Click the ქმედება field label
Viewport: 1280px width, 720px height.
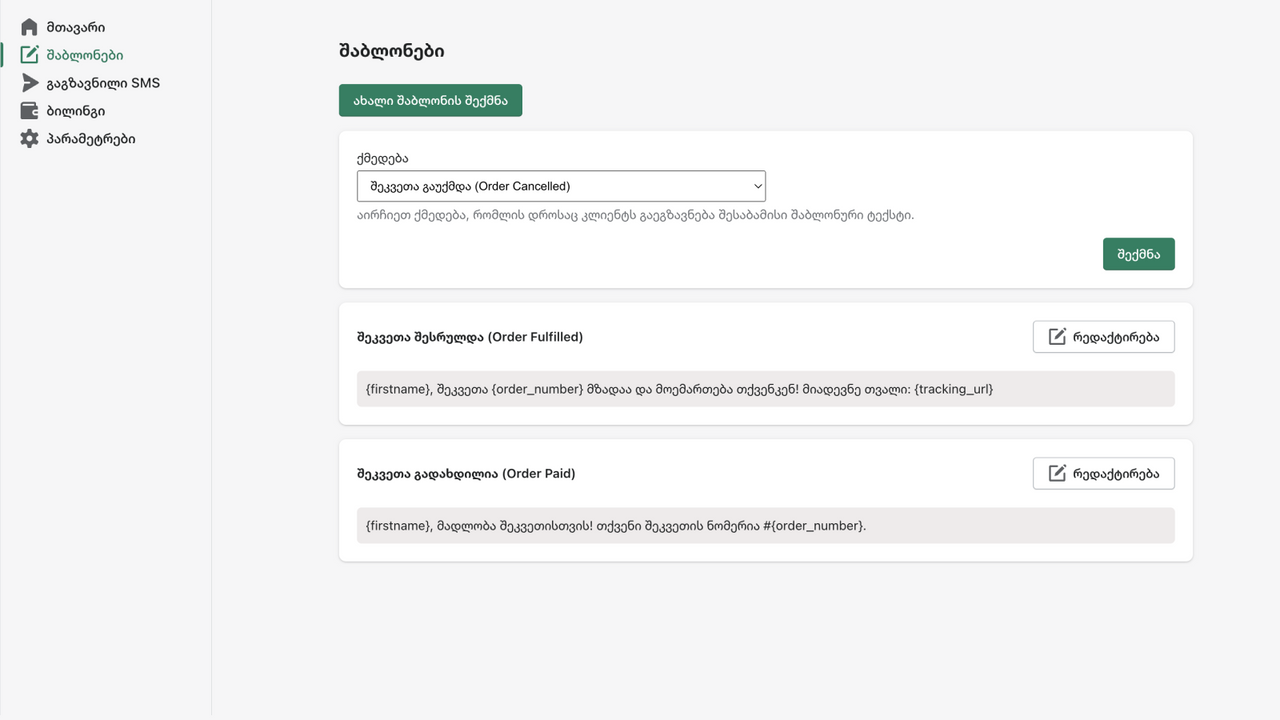[x=383, y=158]
